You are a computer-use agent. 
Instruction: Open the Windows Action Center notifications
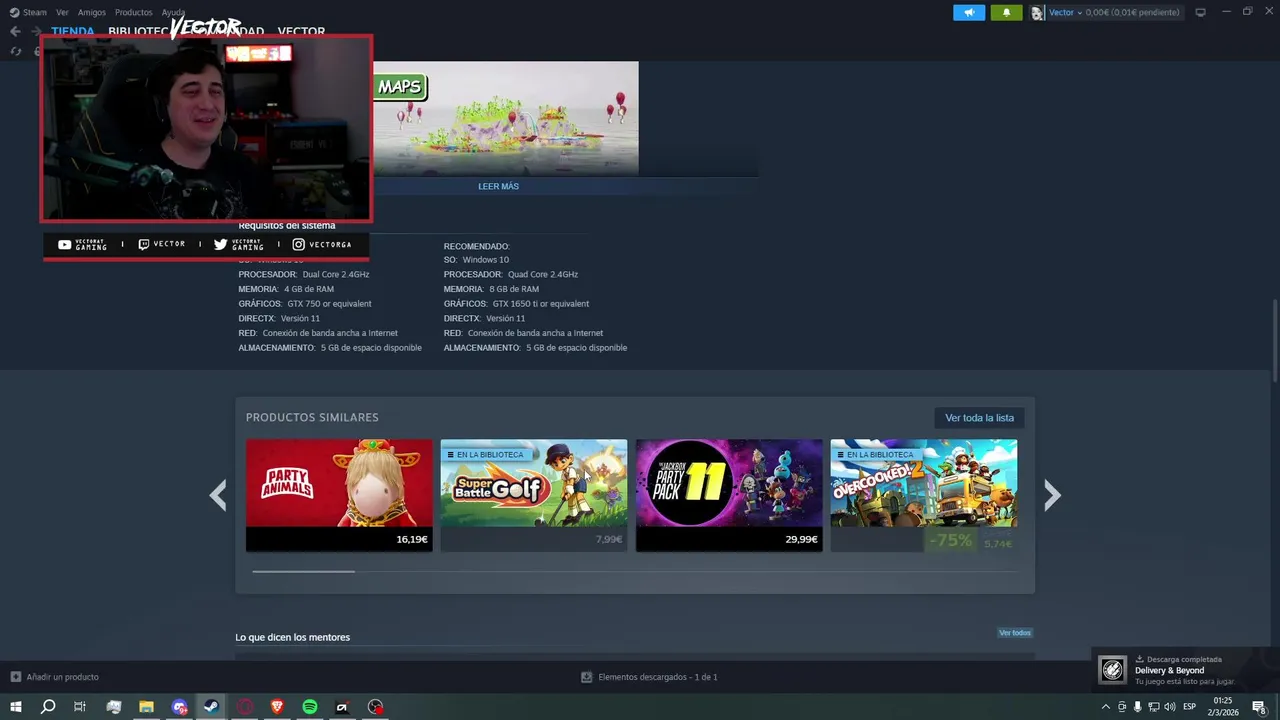[1259, 707]
